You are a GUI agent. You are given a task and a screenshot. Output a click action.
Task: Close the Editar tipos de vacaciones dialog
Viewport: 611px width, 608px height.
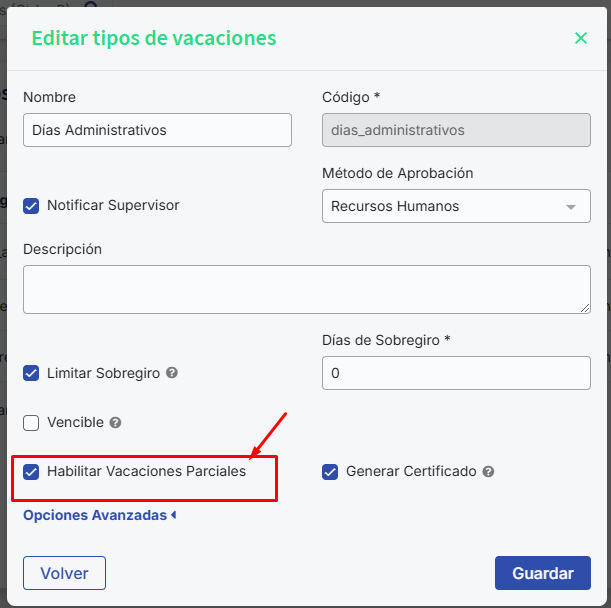(x=581, y=38)
